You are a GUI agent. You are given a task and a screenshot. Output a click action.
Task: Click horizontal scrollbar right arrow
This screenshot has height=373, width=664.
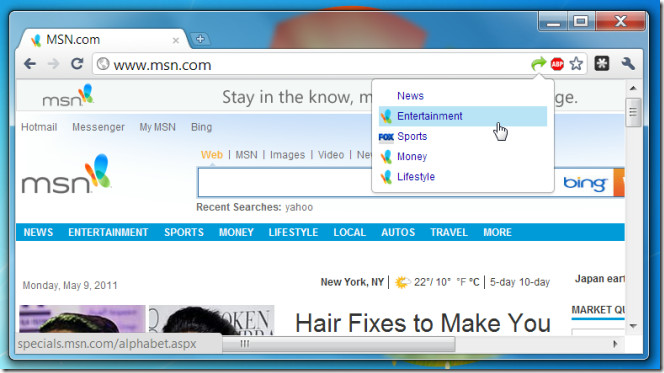tap(615, 344)
